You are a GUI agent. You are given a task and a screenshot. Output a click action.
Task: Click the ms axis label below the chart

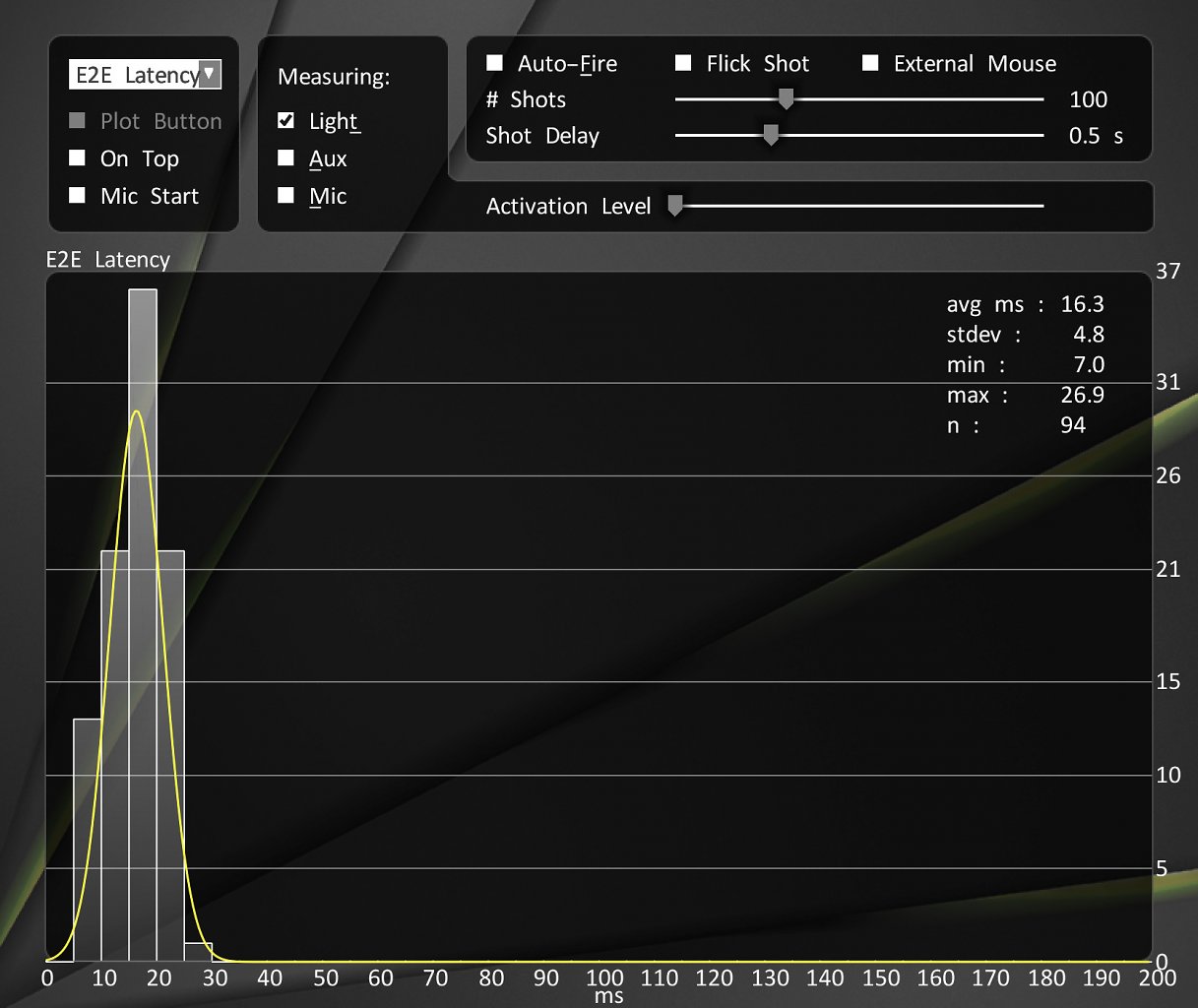[x=609, y=996]
